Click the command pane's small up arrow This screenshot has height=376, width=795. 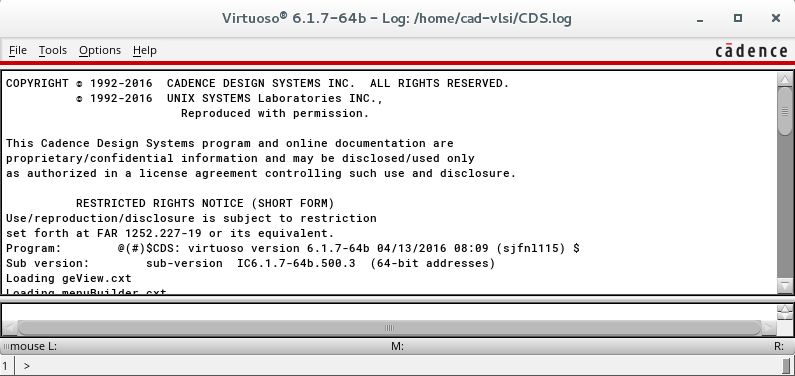[785, 308]
